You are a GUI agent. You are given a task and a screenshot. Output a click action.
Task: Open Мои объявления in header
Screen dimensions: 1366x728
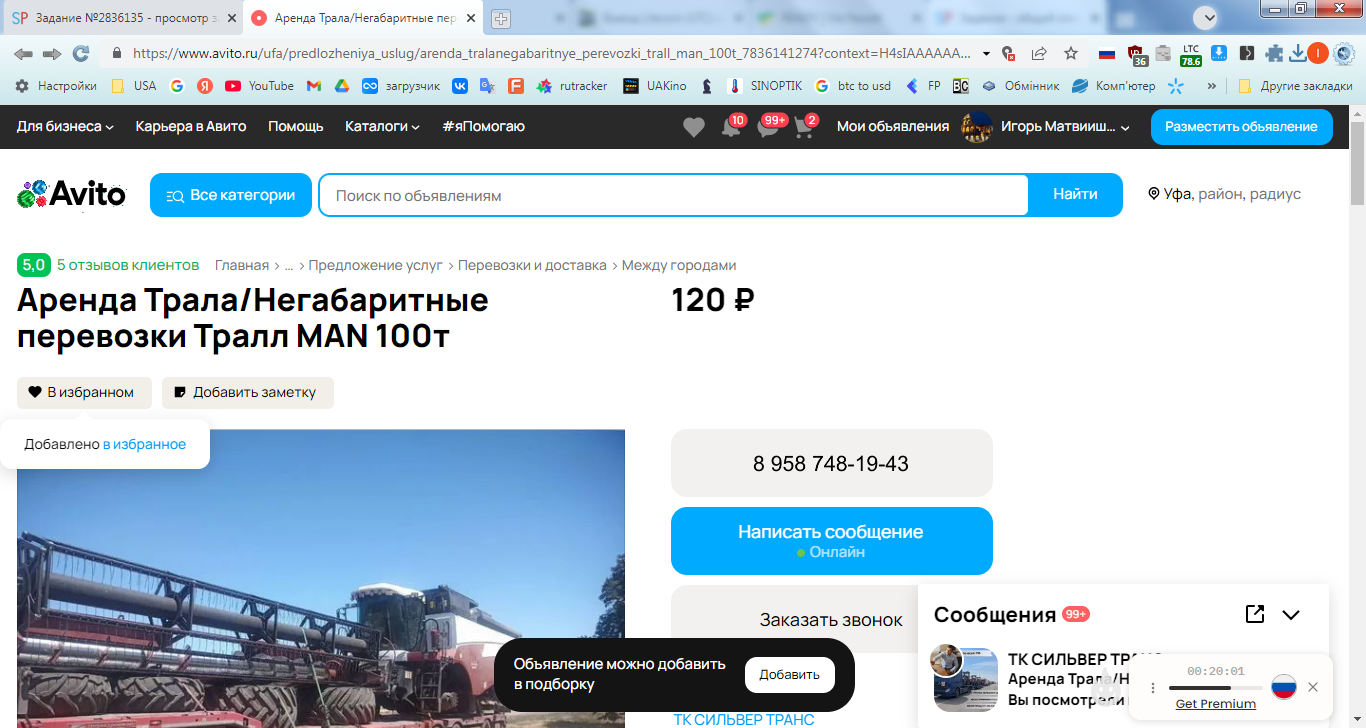click(893, 126)
